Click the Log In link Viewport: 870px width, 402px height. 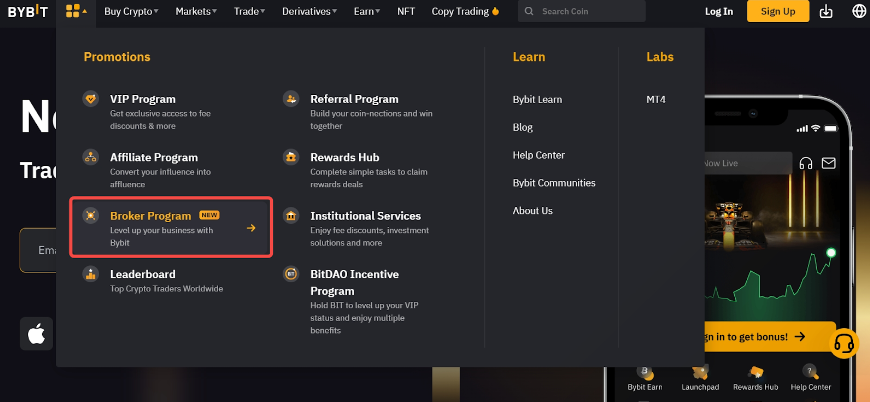[719, 12]
